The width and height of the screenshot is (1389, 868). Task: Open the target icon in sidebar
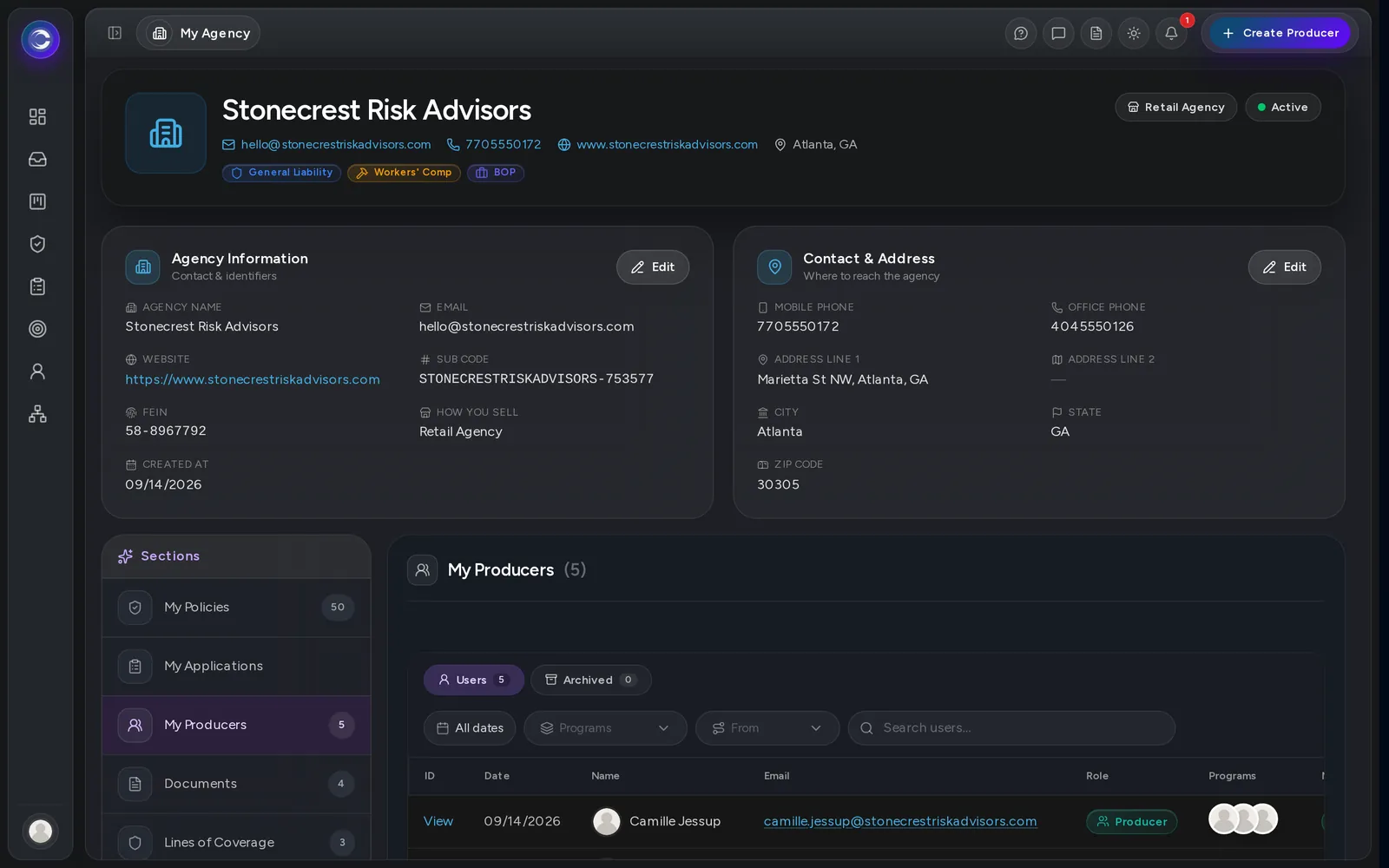click(37, 329)
